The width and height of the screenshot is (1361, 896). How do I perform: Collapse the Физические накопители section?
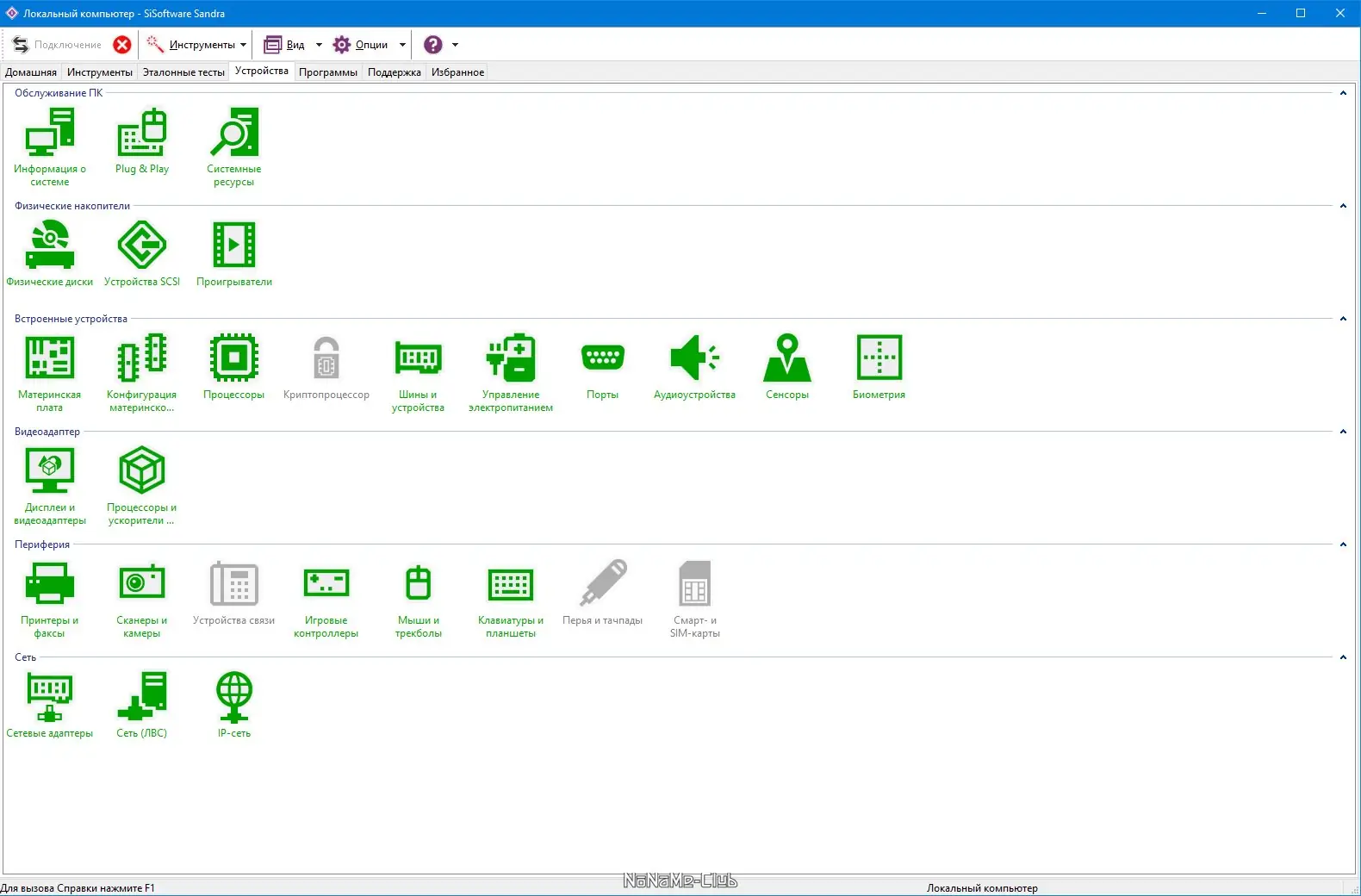tap(1343, 206)
